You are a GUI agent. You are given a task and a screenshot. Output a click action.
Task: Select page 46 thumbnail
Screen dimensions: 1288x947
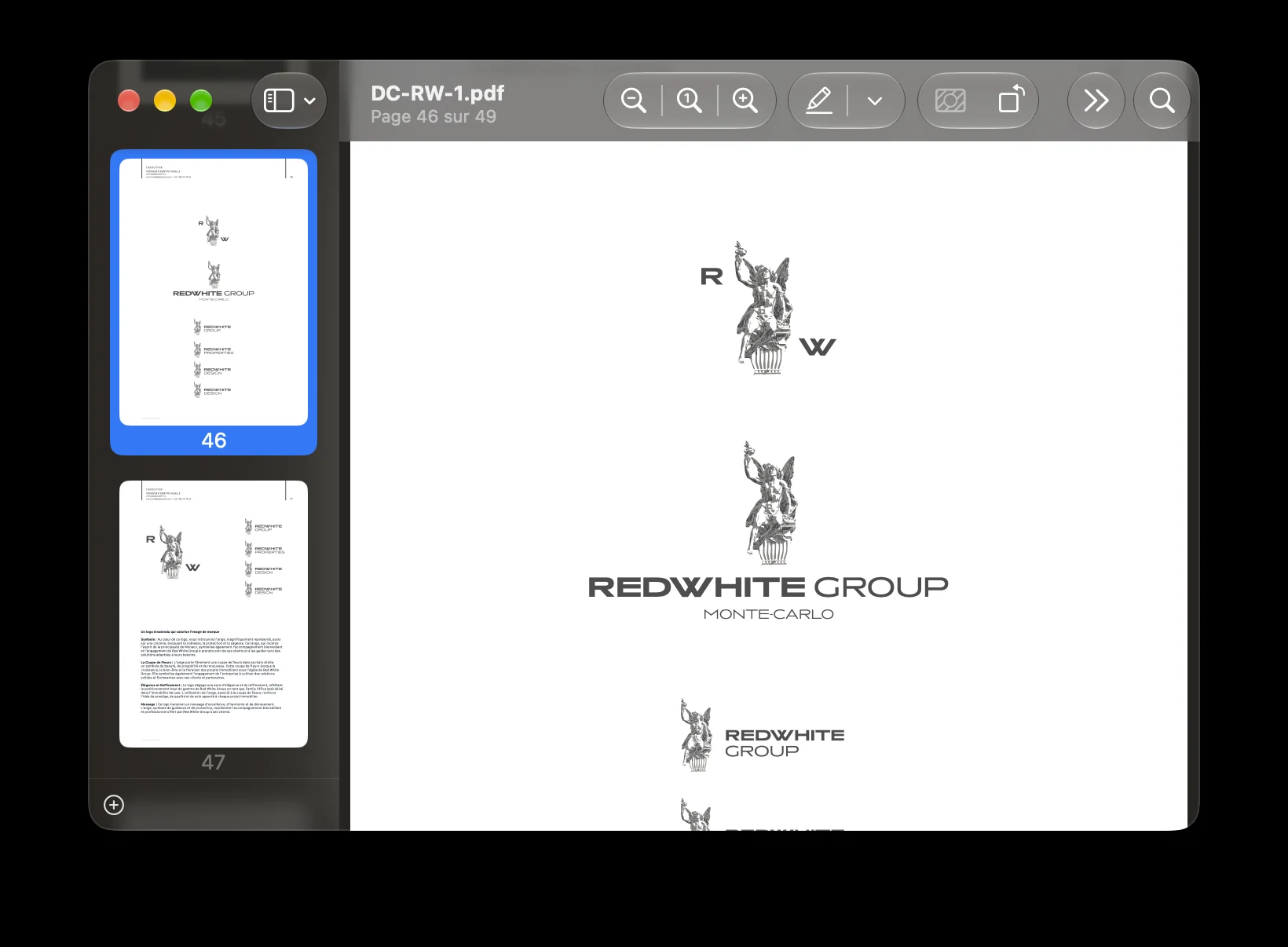pos(214,292)
